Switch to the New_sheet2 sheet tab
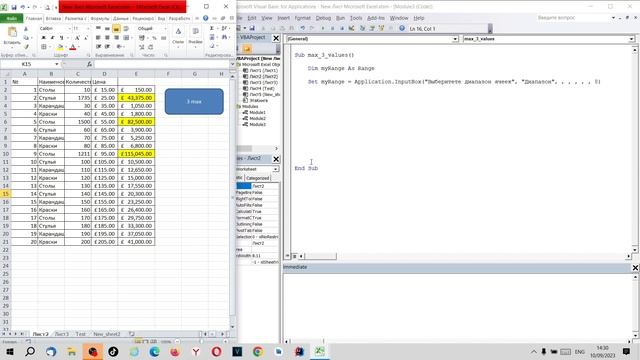 [107, 334]
